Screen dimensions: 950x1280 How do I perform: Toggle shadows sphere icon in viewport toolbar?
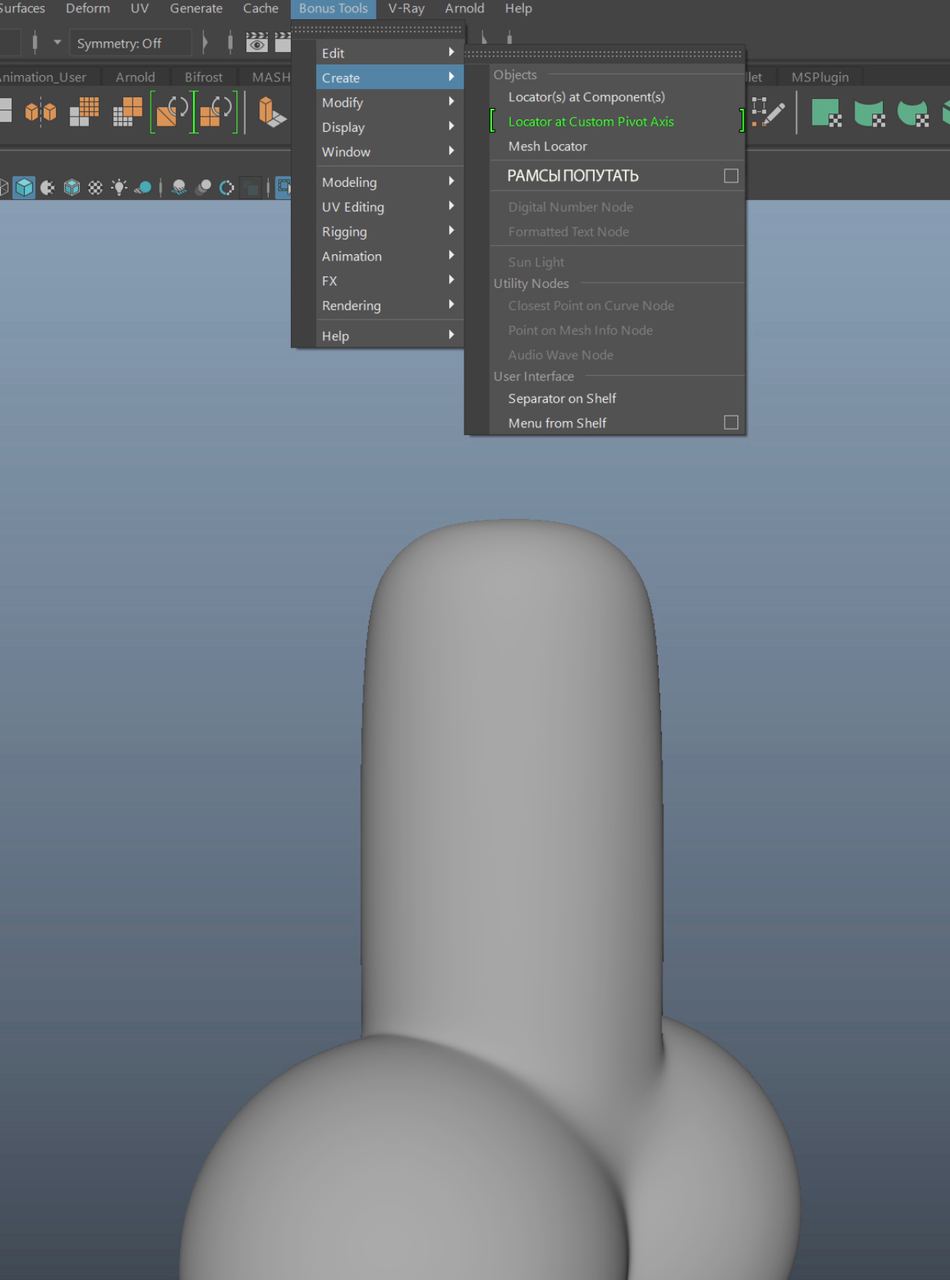[x=143, y=187]
